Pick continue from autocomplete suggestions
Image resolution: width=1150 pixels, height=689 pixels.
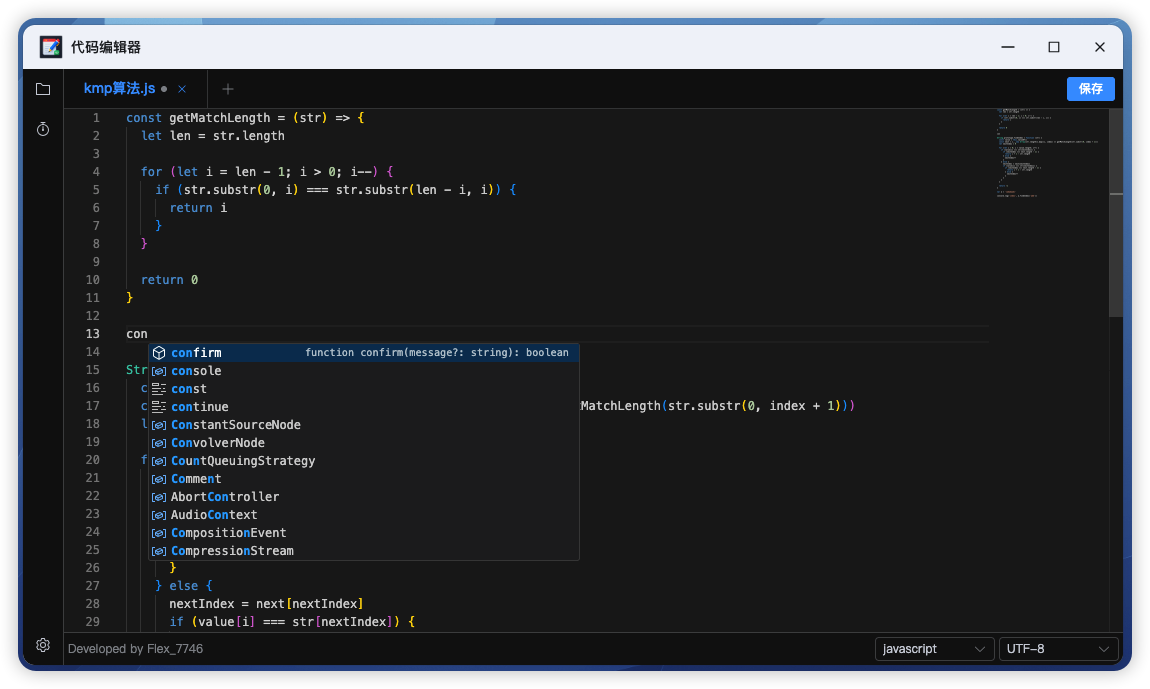[200, 407]
